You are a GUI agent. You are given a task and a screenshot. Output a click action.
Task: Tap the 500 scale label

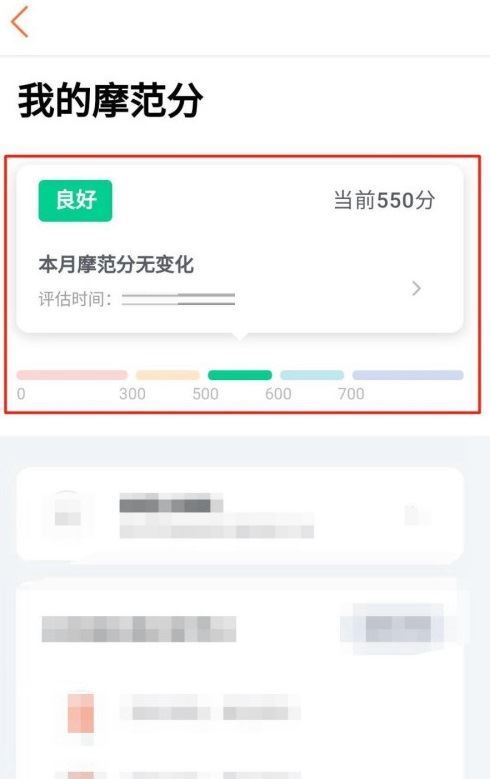click(x=205, y=394)
